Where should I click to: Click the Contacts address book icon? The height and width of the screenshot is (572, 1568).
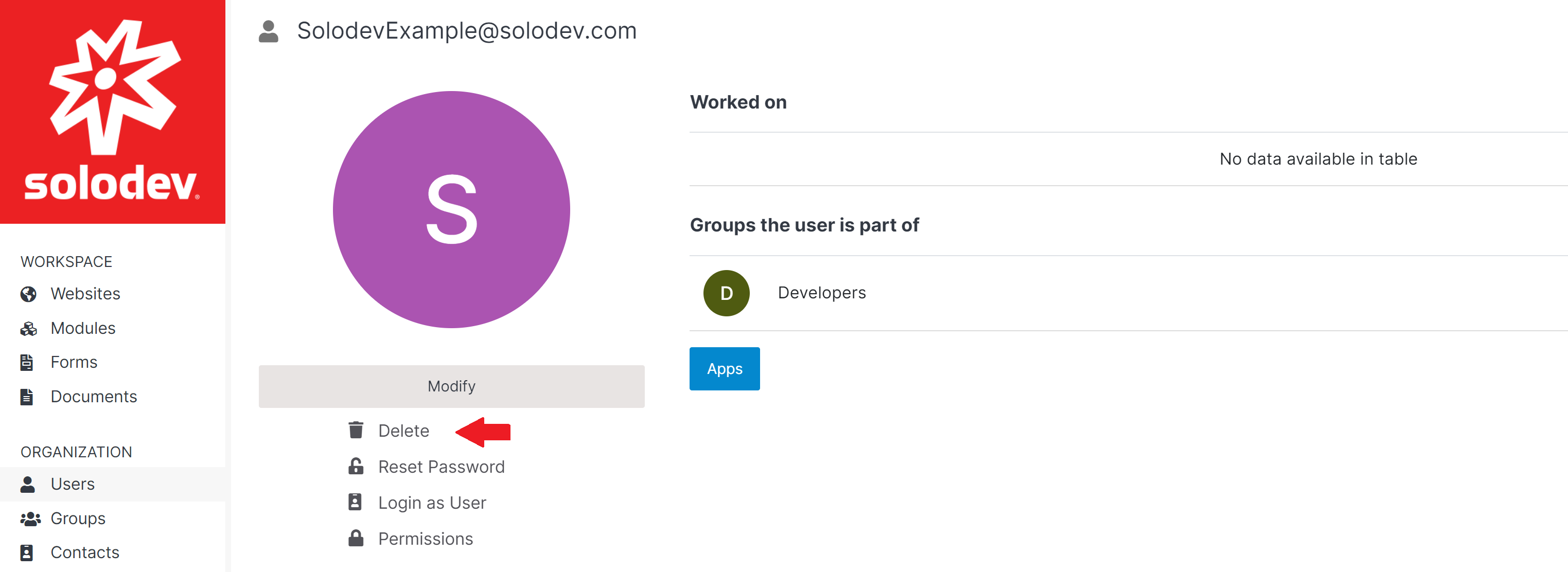(27, 552)
